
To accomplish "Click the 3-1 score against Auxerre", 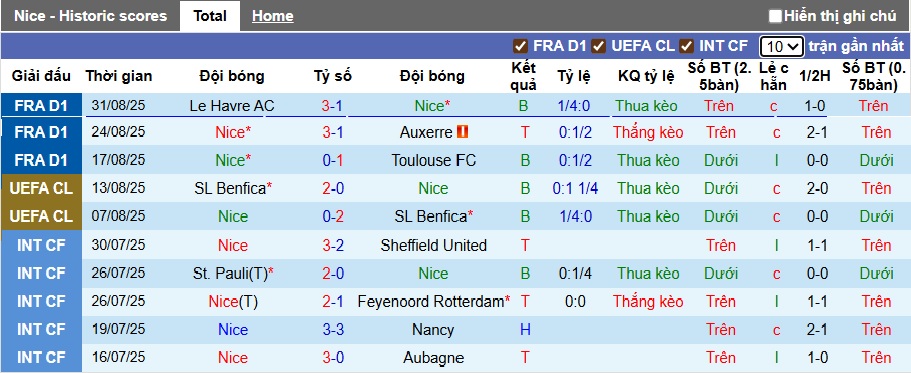I will tap(332, 132).
